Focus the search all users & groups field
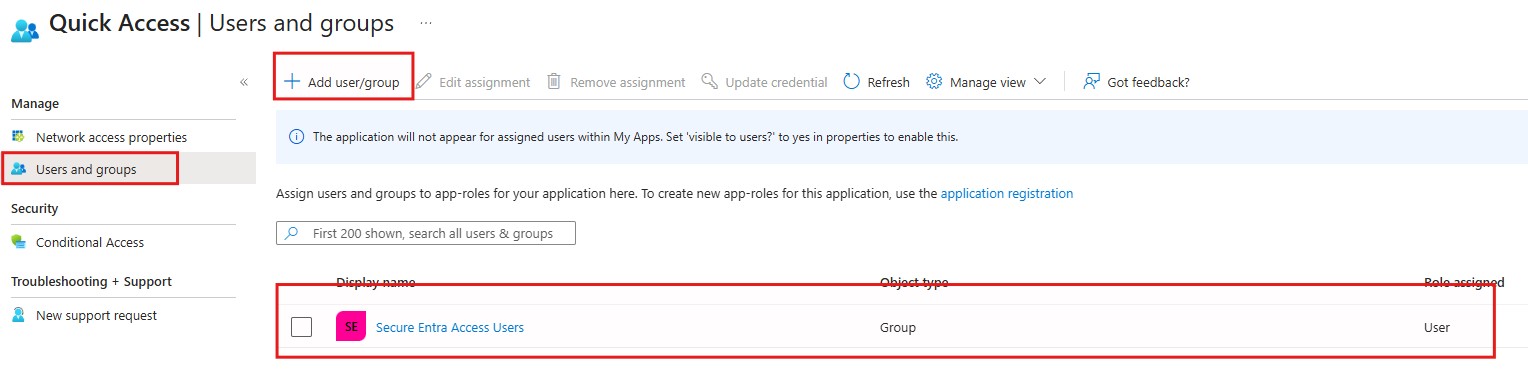This screenshot has height=370, width=1528. tap(426, 233)
